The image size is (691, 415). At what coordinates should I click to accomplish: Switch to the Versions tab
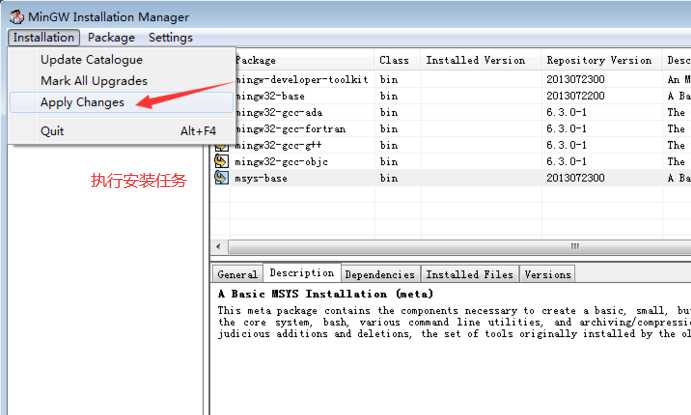tap(548, 274)
